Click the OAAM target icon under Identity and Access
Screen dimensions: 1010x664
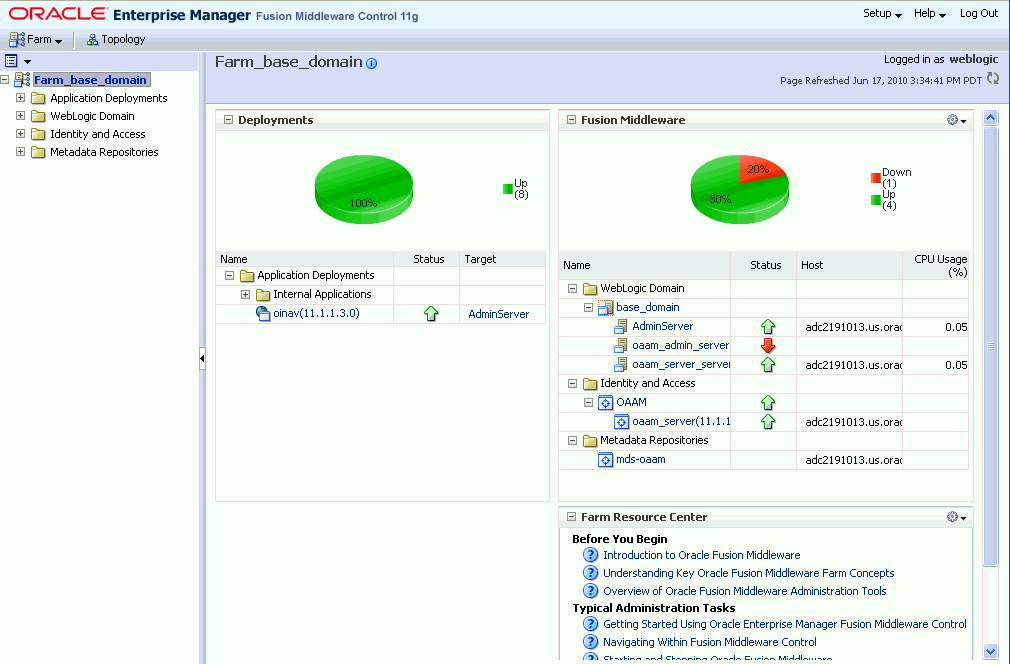[x=607, y=402]
